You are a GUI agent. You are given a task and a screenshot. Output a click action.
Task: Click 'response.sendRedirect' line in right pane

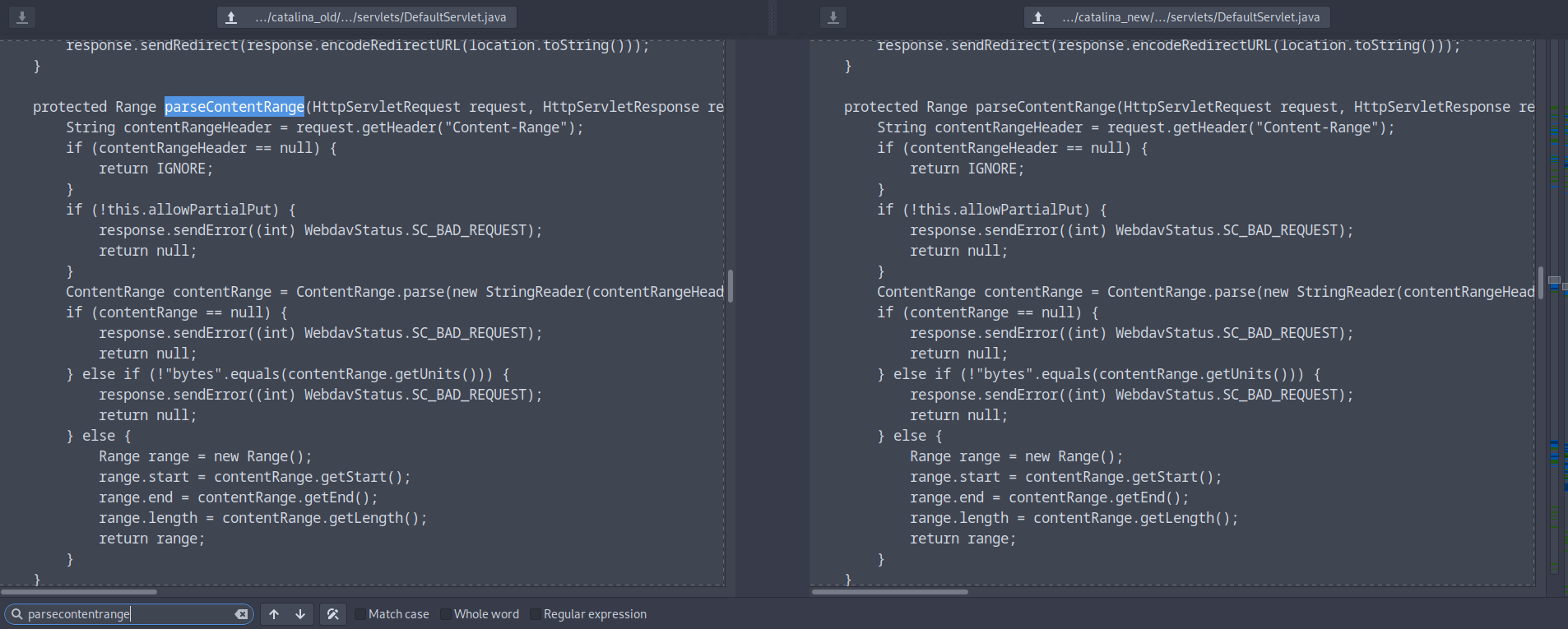(1169, 45)
